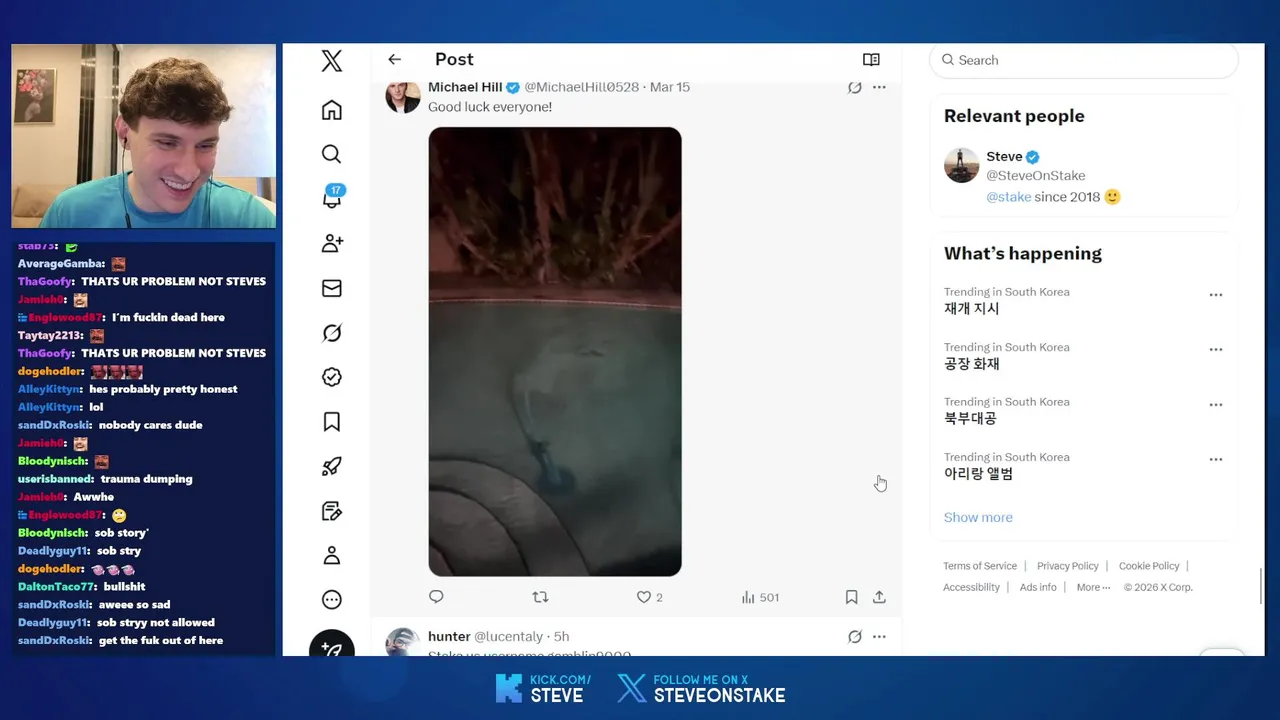
Task: Click Michael Hill display name
Action: (465, 87)
